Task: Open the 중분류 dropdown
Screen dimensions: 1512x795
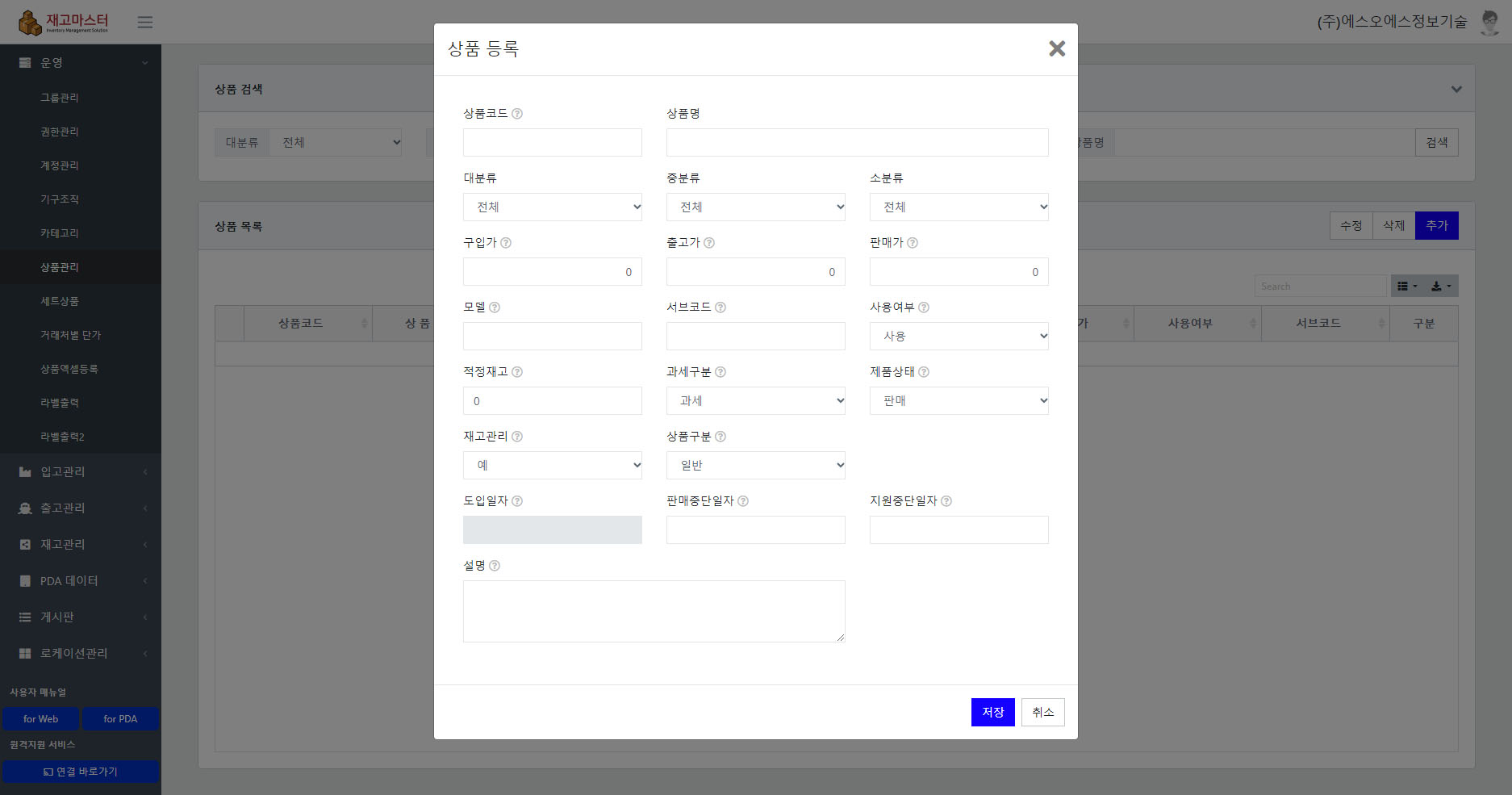Action: click(x=756, y=207)
